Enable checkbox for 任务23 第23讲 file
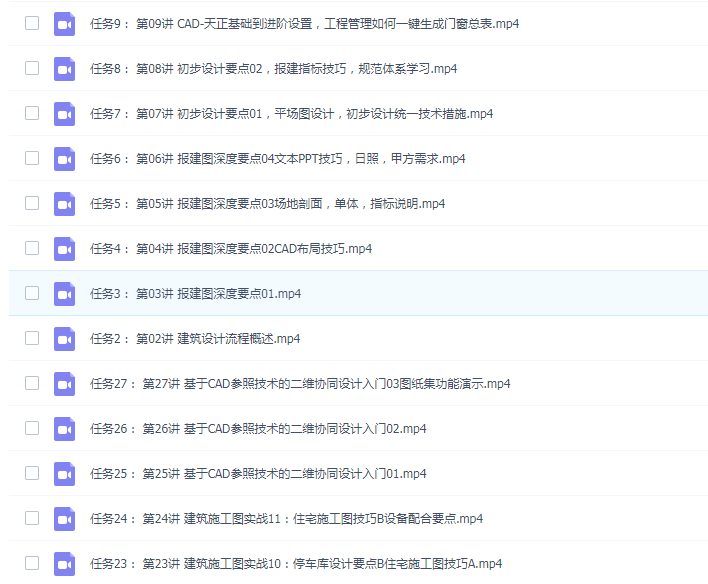708x584 pixels. tap(32, 563)
